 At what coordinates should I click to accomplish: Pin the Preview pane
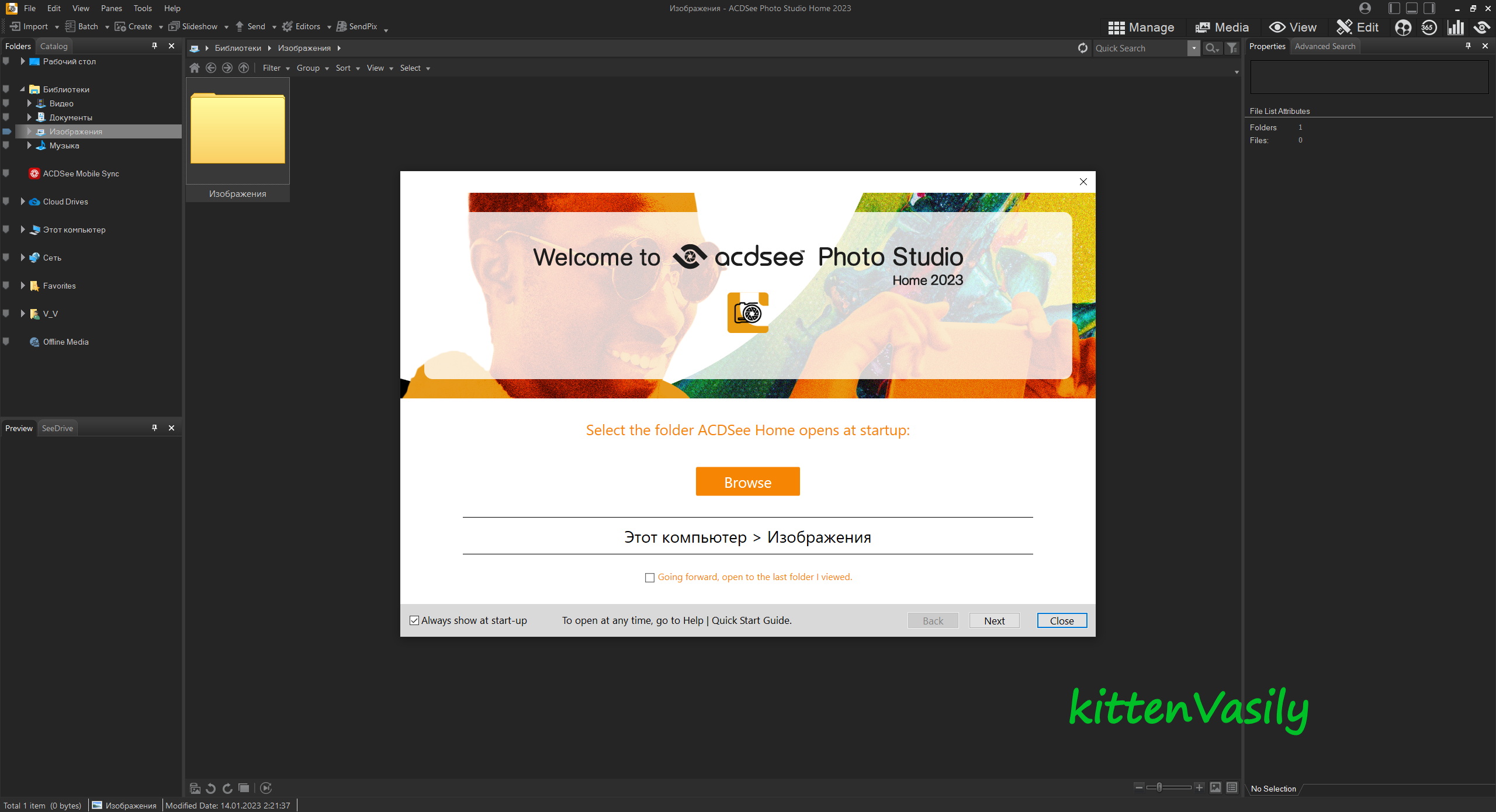click(x=154, y=428)
